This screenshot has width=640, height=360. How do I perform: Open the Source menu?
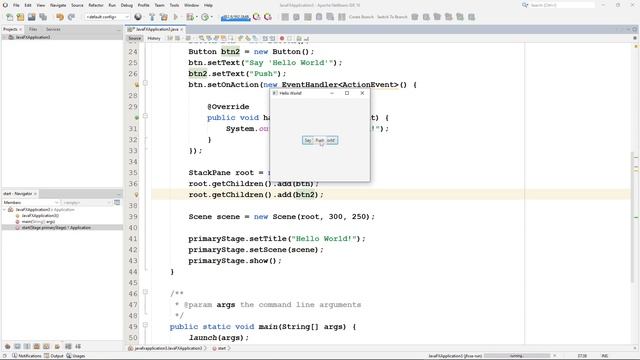77,5
